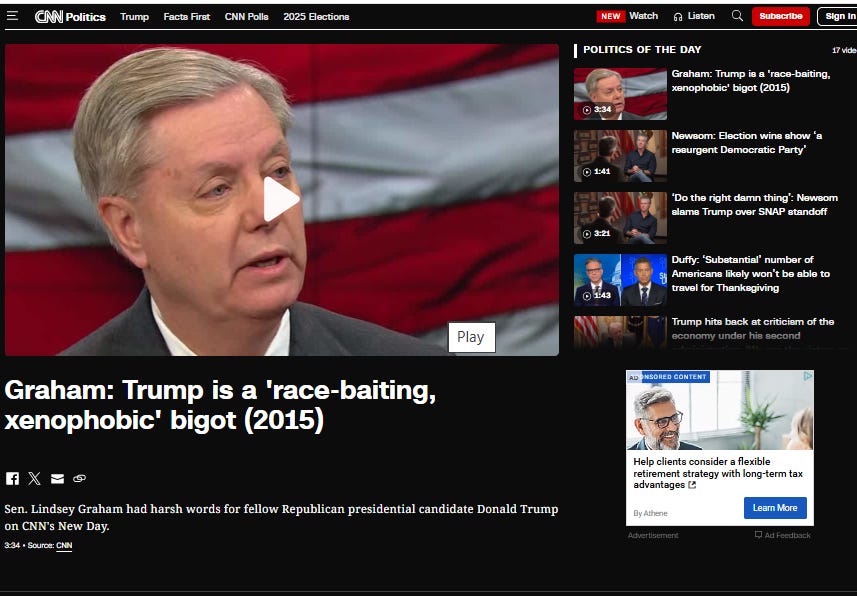The height and width of the screenshot is (596, 857).
Task: Open 'Newsom: Election wins show' headline
Action: coord(747,142)
